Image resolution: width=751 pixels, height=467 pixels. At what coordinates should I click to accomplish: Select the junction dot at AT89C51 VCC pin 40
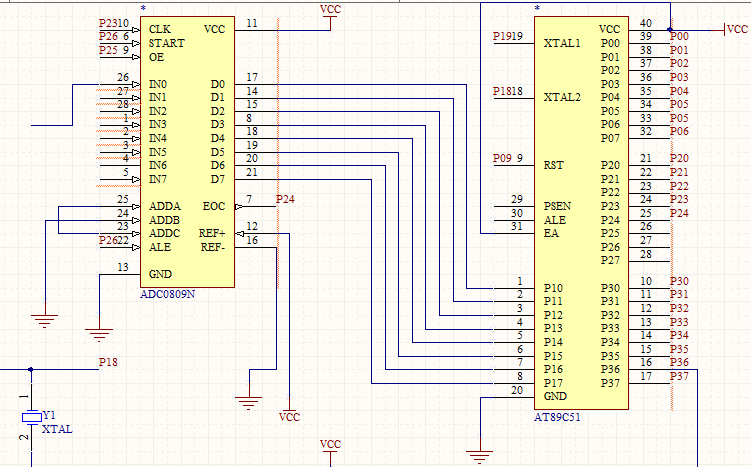coord(670,30)
